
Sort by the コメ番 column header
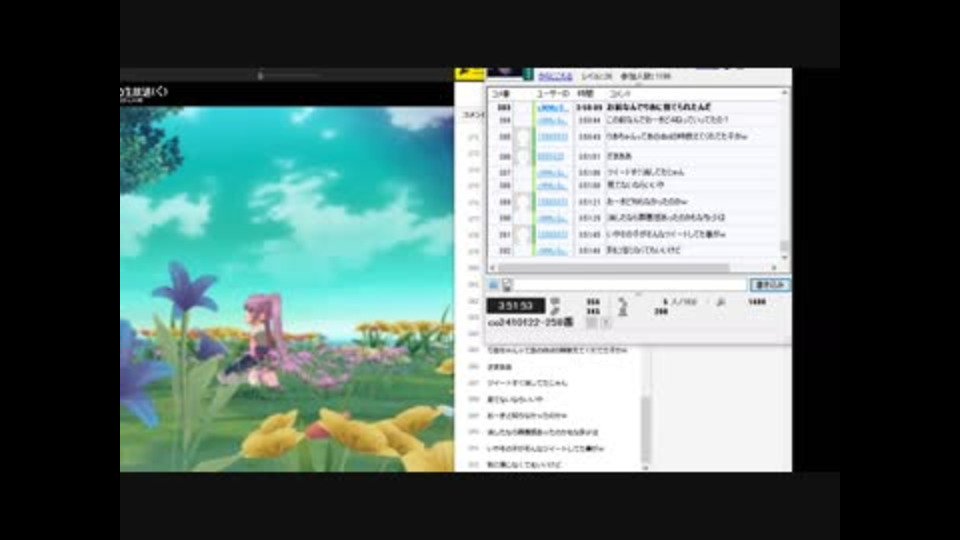tap(501, 94)
